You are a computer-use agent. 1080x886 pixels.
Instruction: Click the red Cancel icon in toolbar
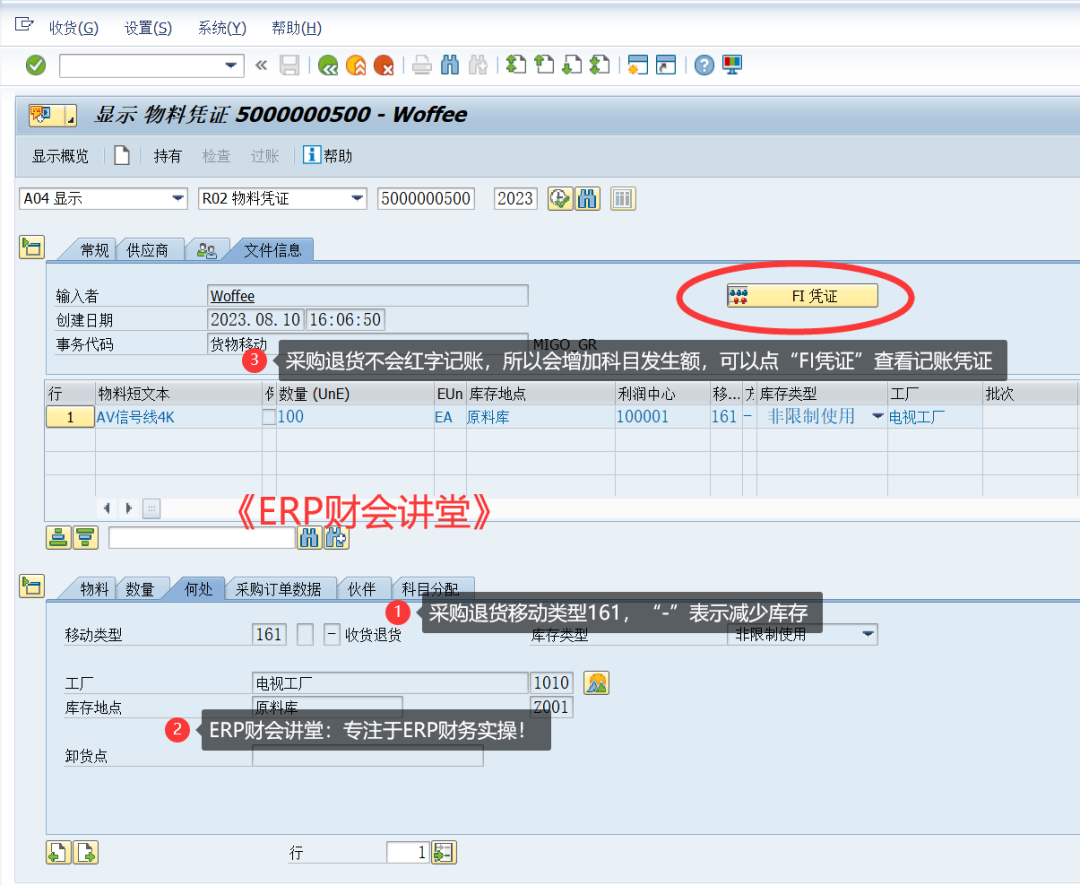point(383,66)
